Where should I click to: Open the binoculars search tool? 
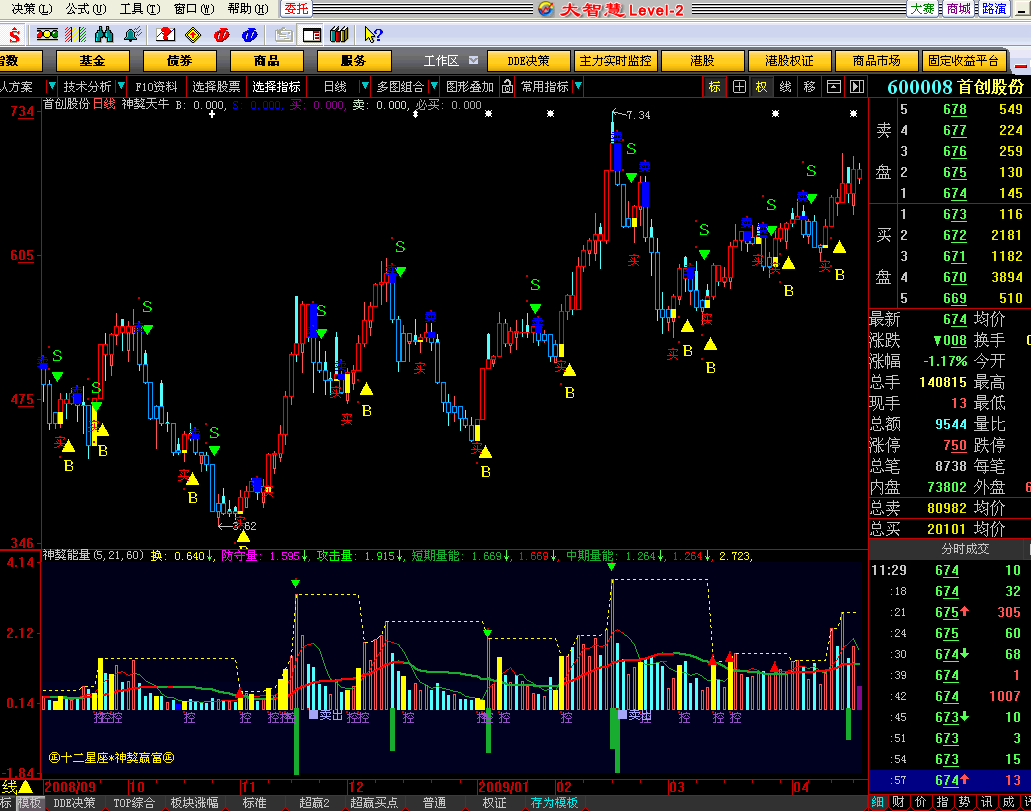tap(104, 34)
